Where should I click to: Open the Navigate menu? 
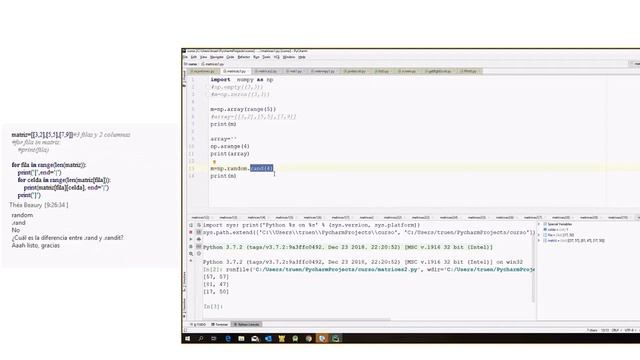point(216,57)
